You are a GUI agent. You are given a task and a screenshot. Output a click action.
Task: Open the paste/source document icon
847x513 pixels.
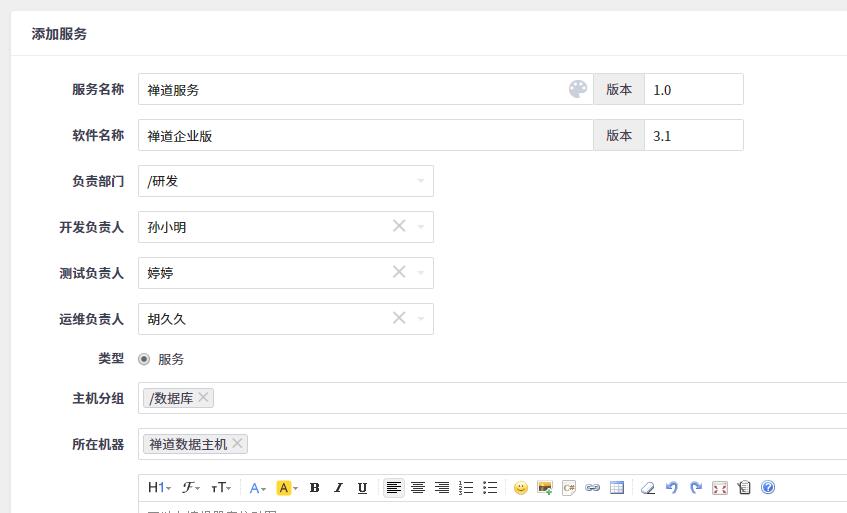coord(744,488)
